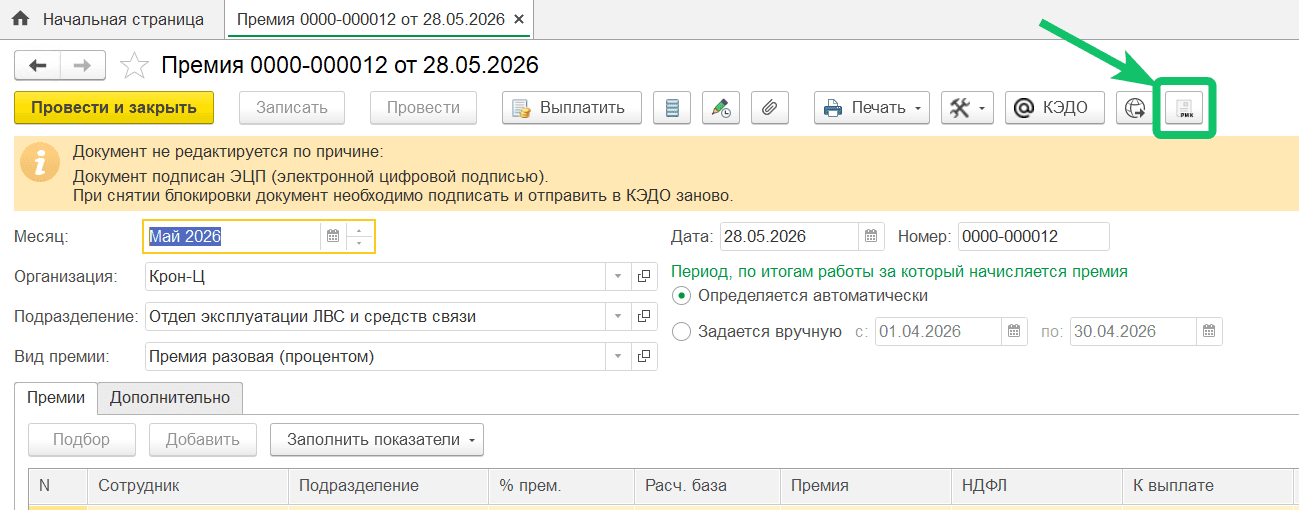Go back with the left arrow button
Image resolution: width=1299 pixels, height=510 pixels.
pyautogui.click(x=38, y=66)
